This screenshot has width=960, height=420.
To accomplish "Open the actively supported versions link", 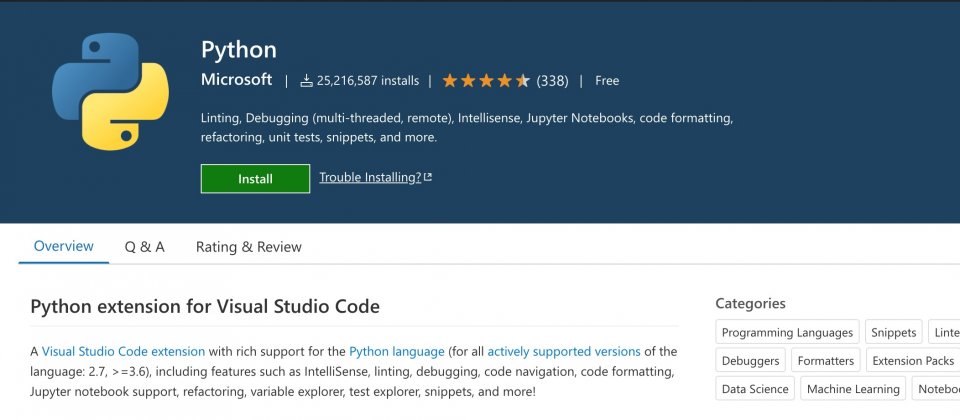I will pyautogui.click(x=564, y=351).
